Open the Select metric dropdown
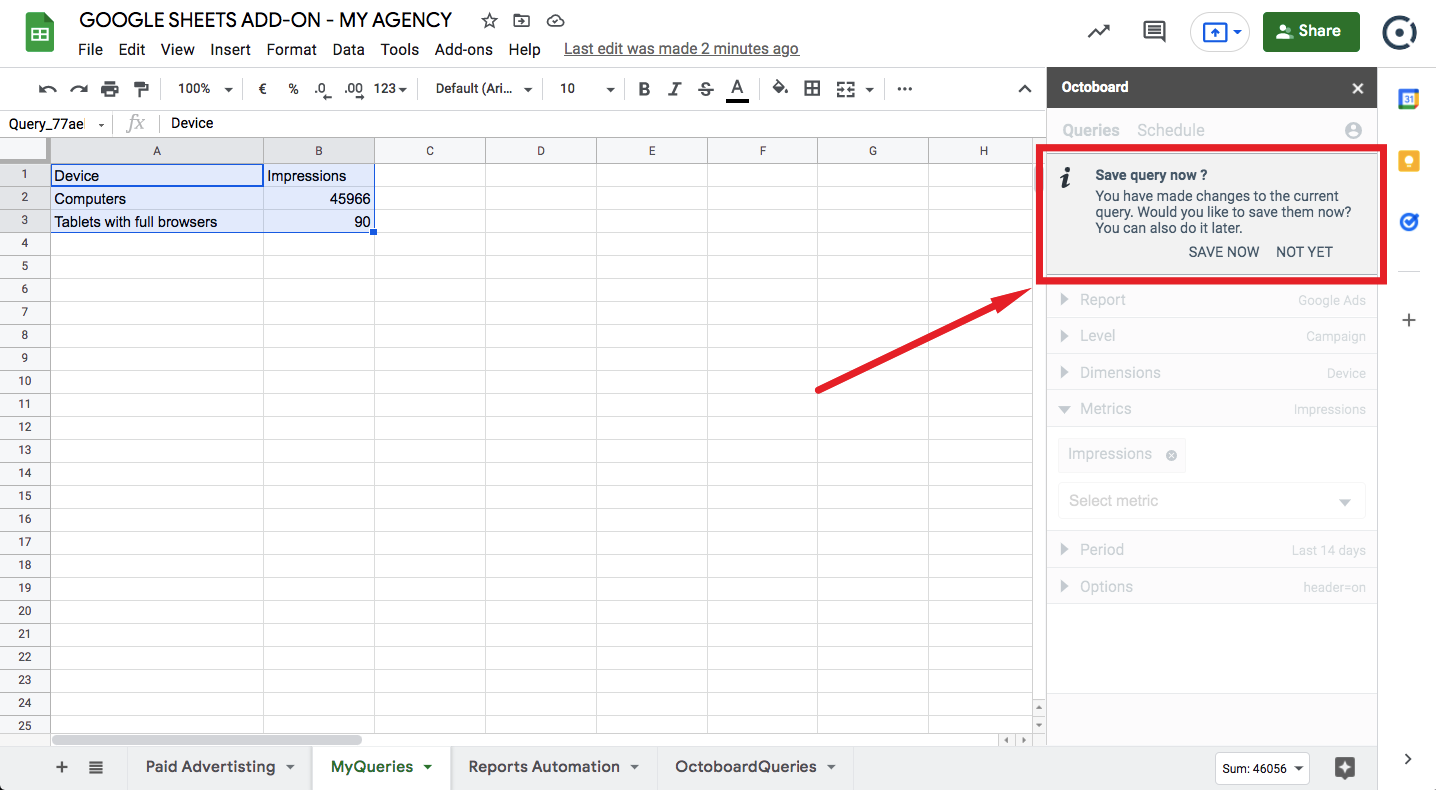Viewport: 1436px width, 790px height. pos(1212,501)
